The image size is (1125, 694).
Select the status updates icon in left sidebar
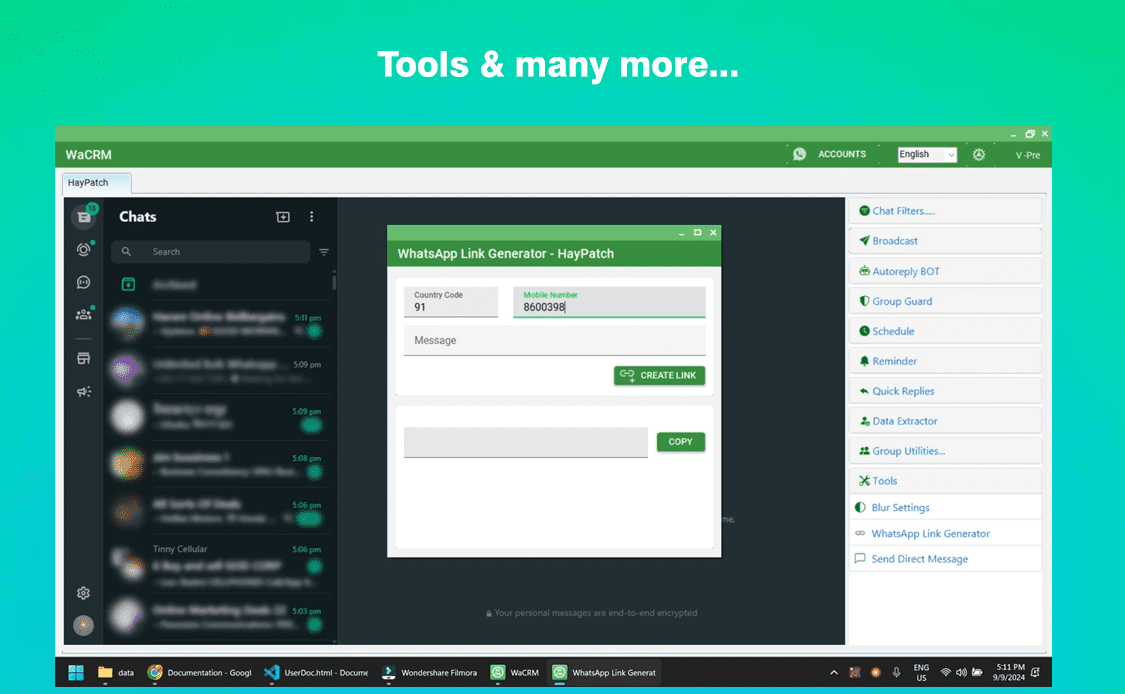tap(84, 249)
